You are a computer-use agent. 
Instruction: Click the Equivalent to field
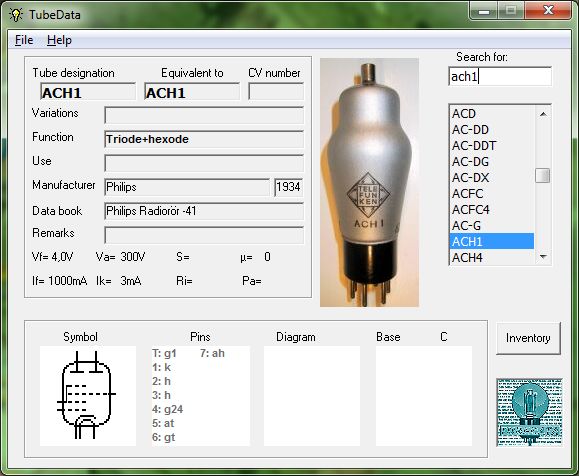pos(192,92)
